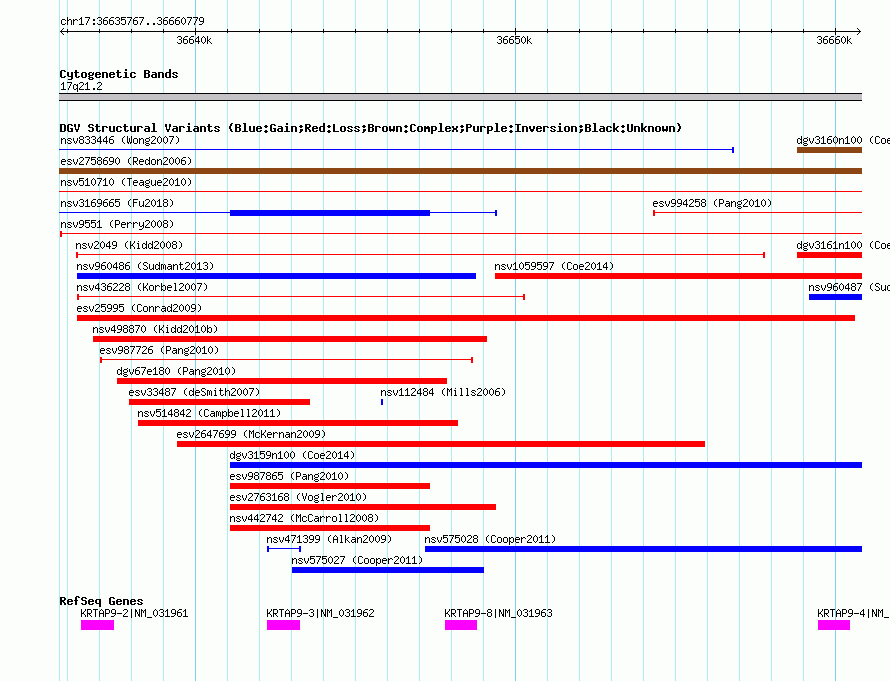This screenshot has width=890, height=681.
Task: Click the red esv2647699 (McKernan2009) bar
Action: click(x=441, y=444)
